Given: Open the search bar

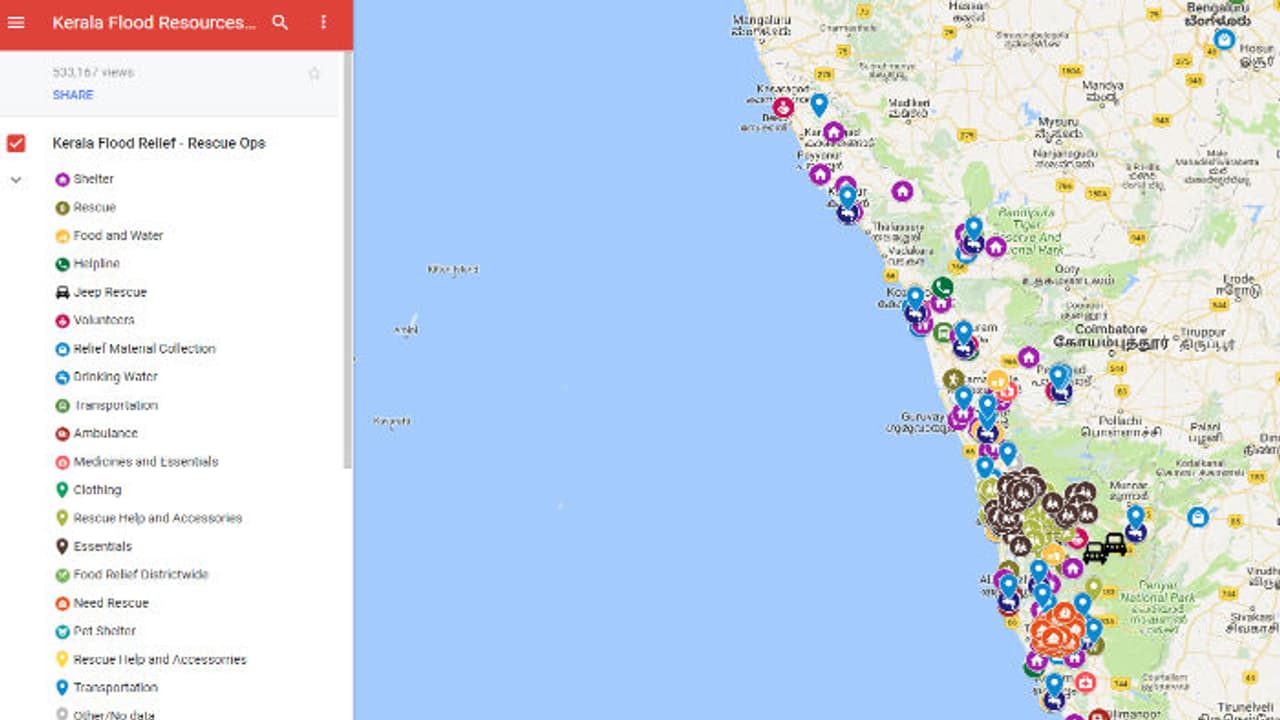Looking at the screenshot, I should pyautogui.click(x=281, y=21).
